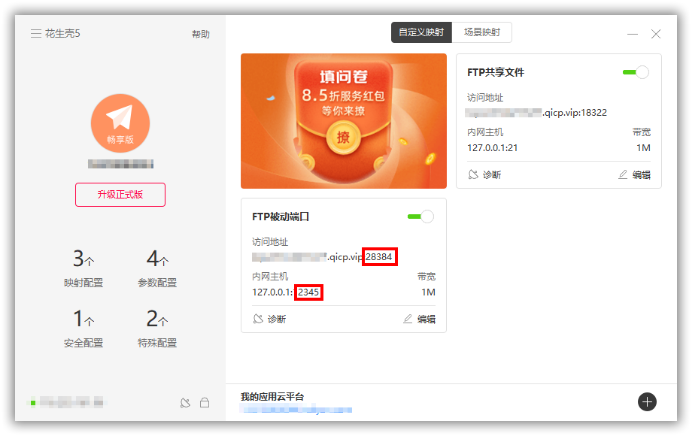Open the hamburger menu beside 花生壳5
This screenshot has width=693, height=437.
[36, 33]
